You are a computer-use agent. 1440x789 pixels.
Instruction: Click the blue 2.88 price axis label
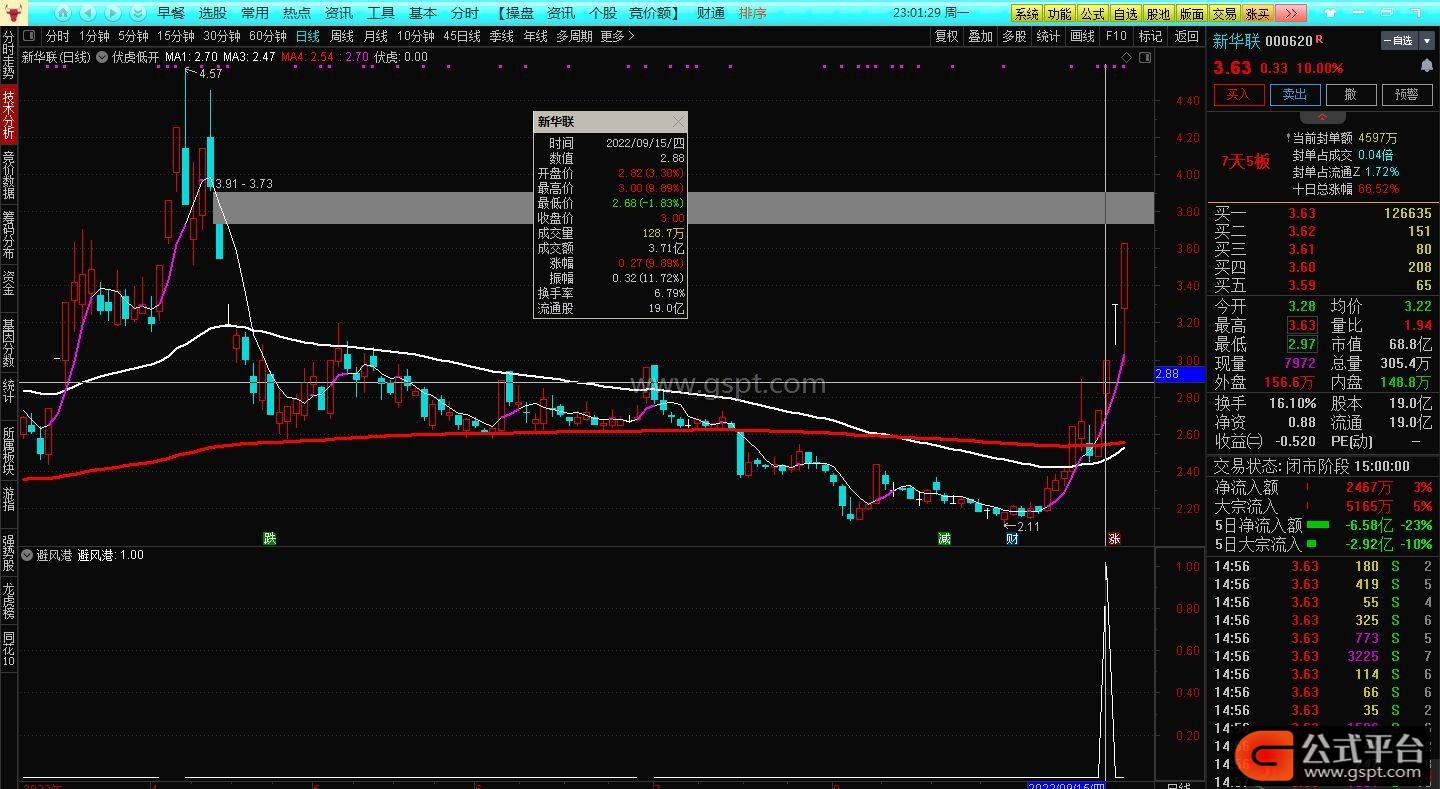coord(1179,374)
